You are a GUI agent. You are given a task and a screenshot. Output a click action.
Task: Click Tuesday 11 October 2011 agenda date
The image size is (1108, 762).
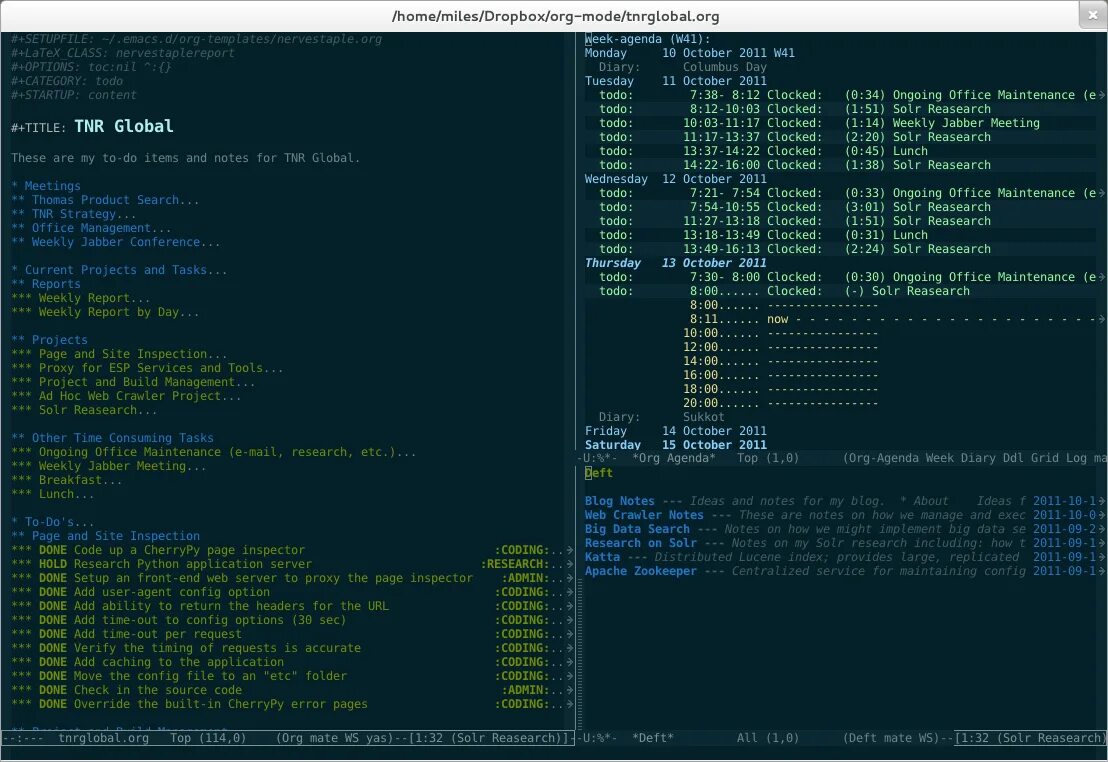676,81
